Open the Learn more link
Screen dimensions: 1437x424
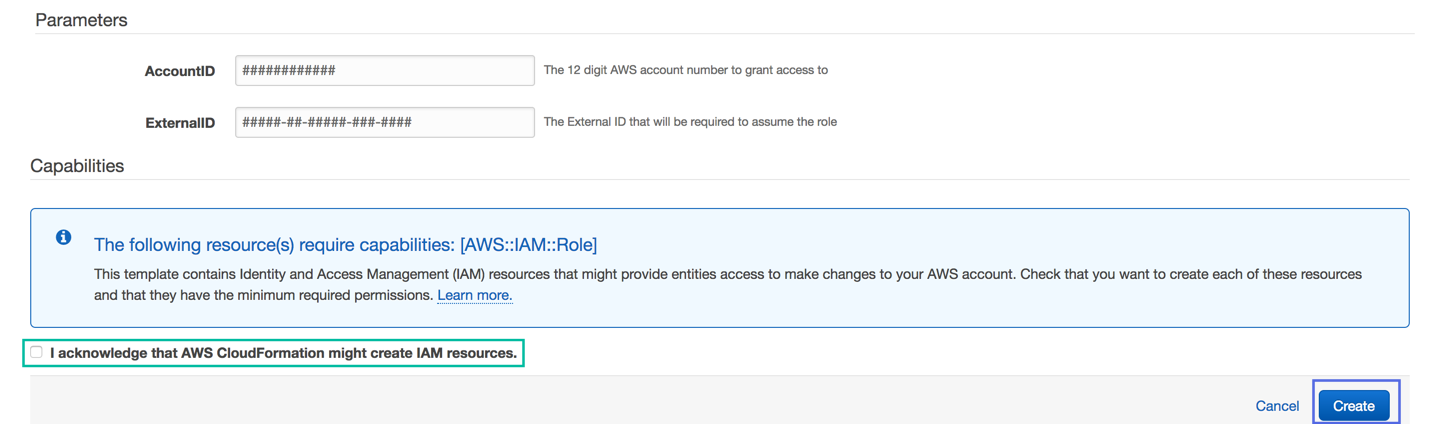(475, 296)
